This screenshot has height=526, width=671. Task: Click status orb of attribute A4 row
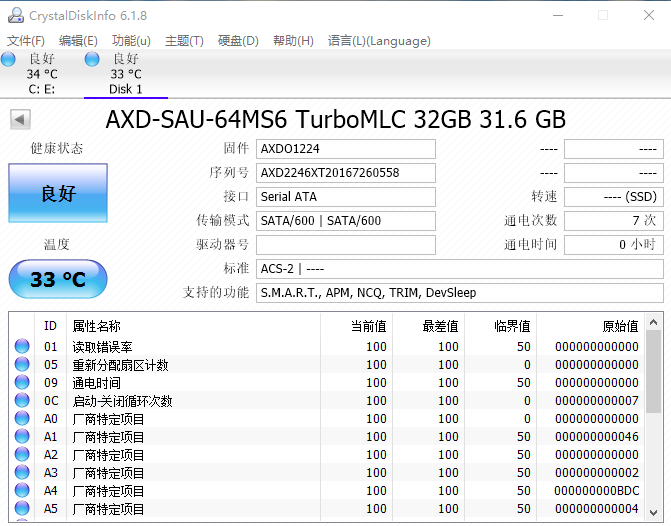click(x=22, y=490)
